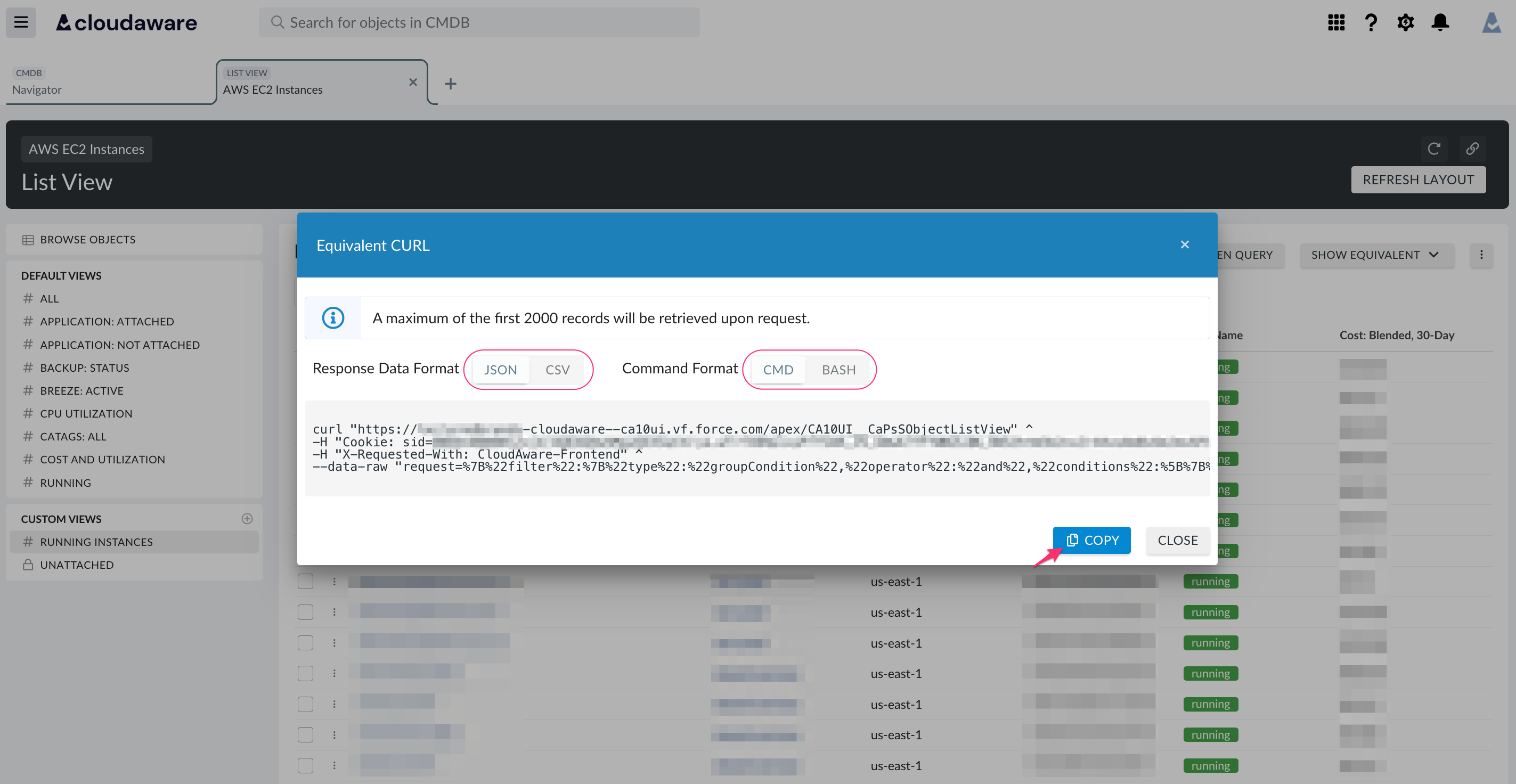Click the REFRESH LAYOUT button
Image resolution: width=1516 pixels, height=784 pixels.
[1419, 179]
